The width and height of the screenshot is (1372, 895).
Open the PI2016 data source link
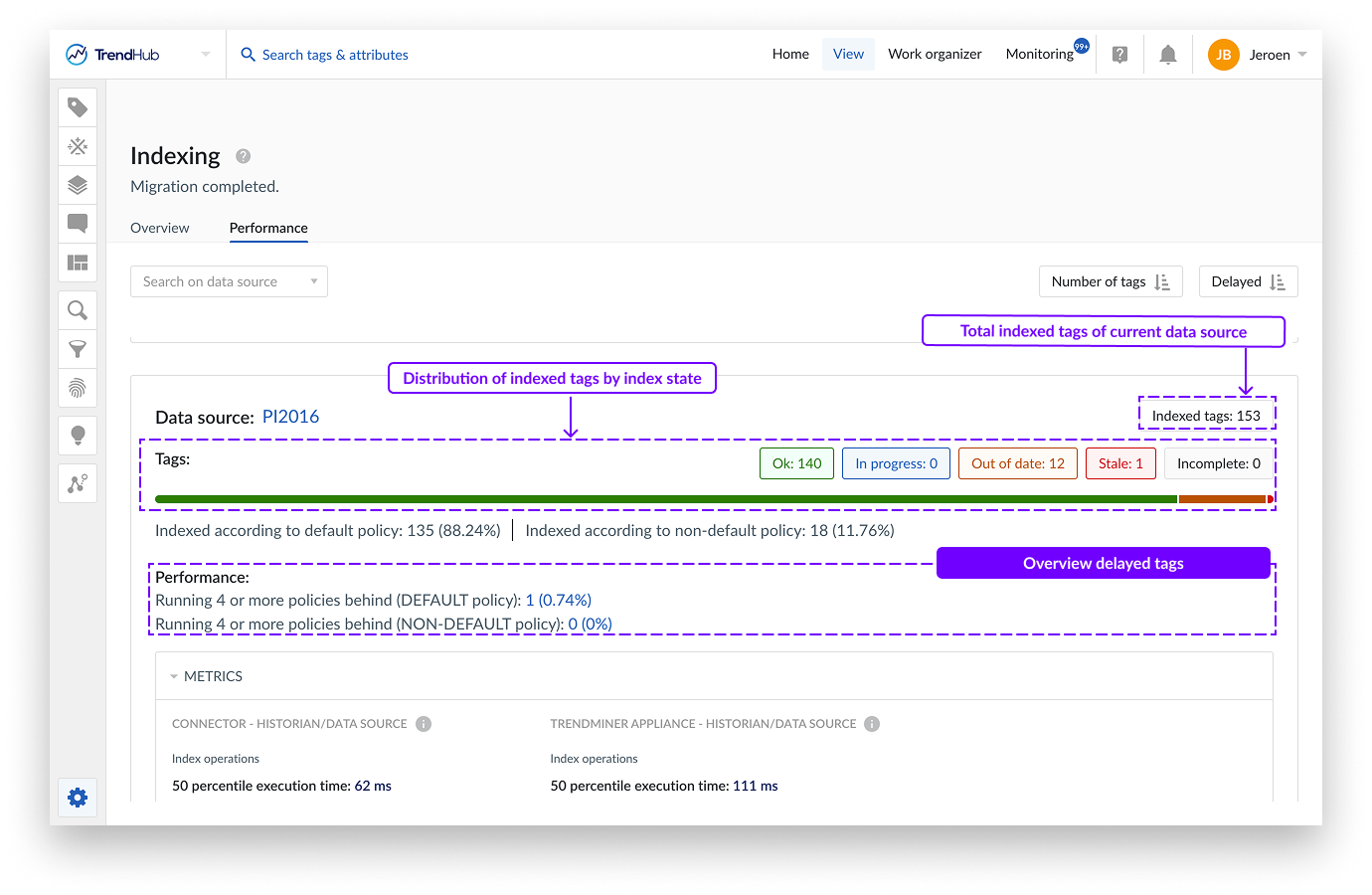290,416
